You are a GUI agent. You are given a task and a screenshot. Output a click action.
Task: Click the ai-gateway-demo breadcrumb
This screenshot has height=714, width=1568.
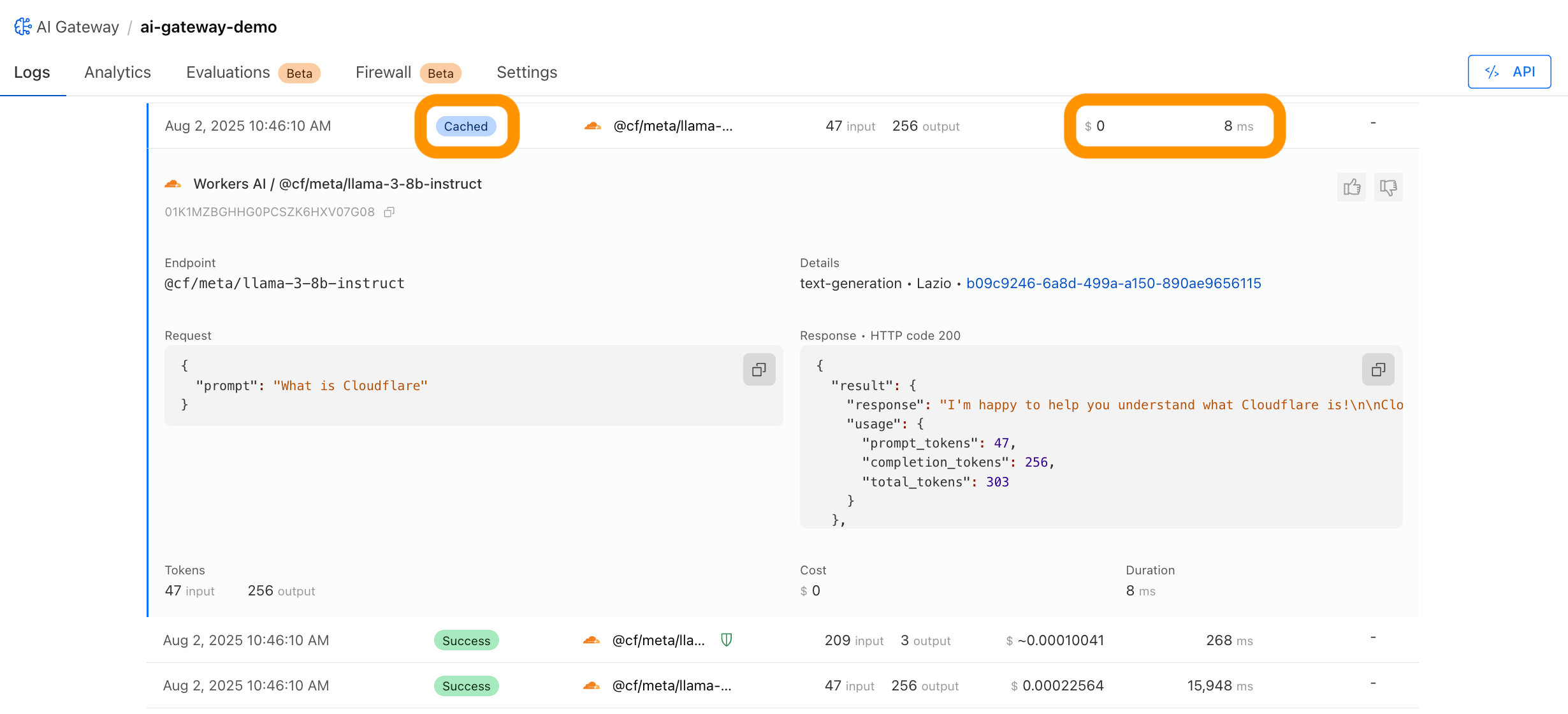click(x=208, y=27)
